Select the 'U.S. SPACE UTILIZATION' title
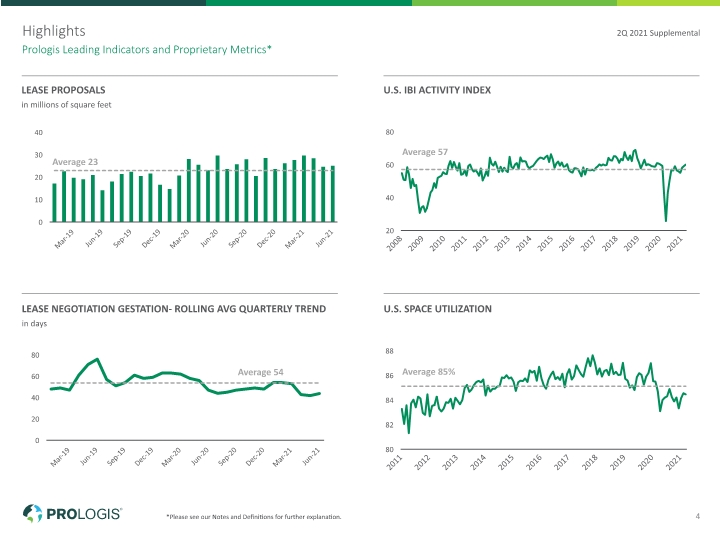The height and width of the screenshot is (540, 720). pyautogui.click(x=438, y=309)
